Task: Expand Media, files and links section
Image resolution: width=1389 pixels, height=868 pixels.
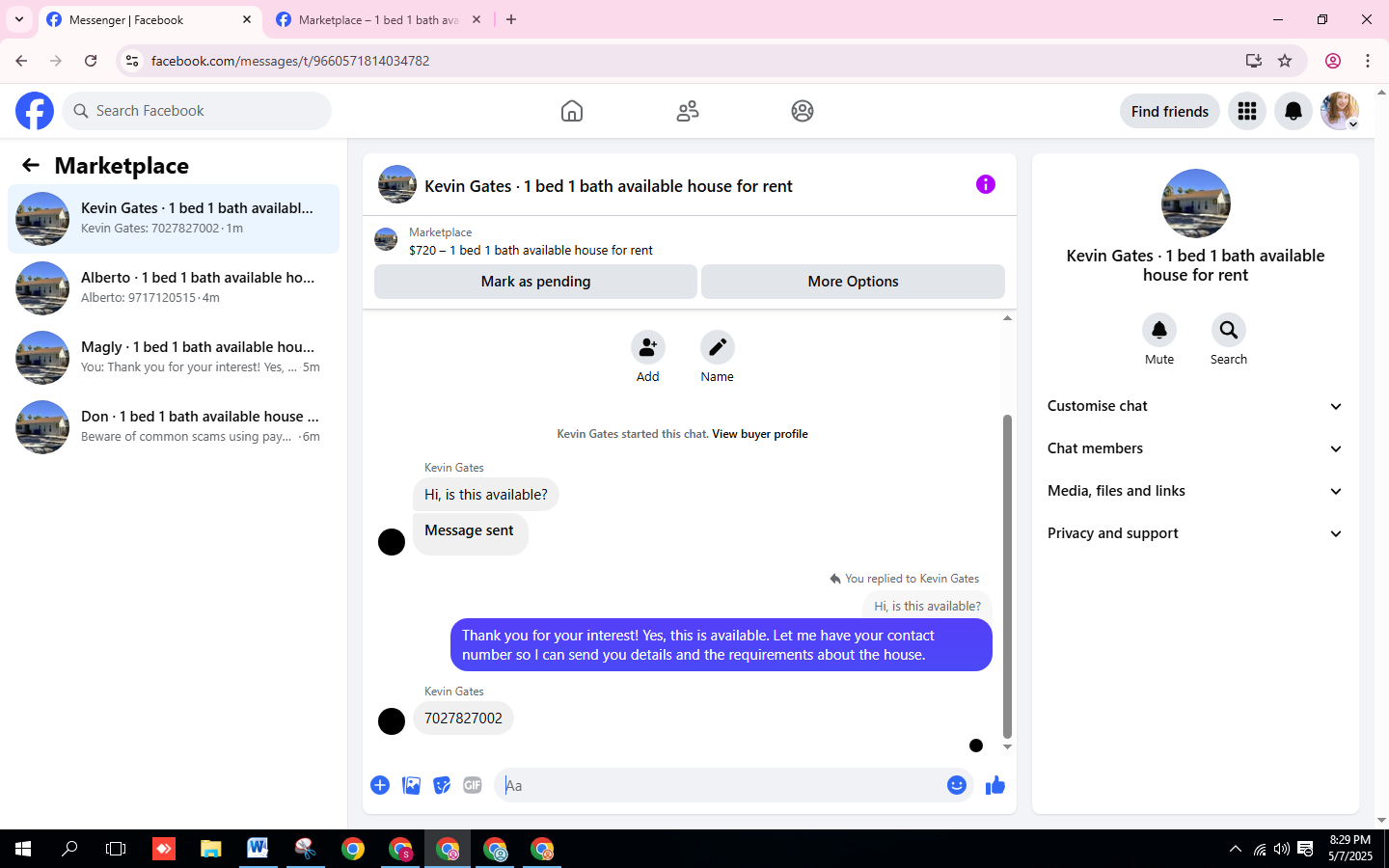Action: click(1195, 491)
